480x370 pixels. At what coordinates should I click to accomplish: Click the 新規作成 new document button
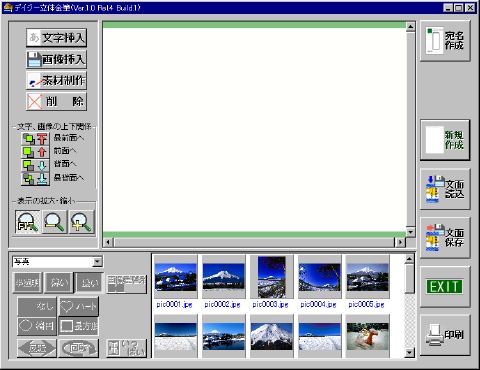(x=445, y=140)
